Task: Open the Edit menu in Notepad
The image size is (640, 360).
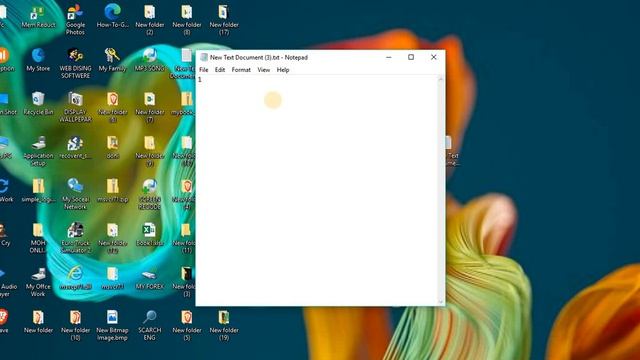Action: click(220, 70)
